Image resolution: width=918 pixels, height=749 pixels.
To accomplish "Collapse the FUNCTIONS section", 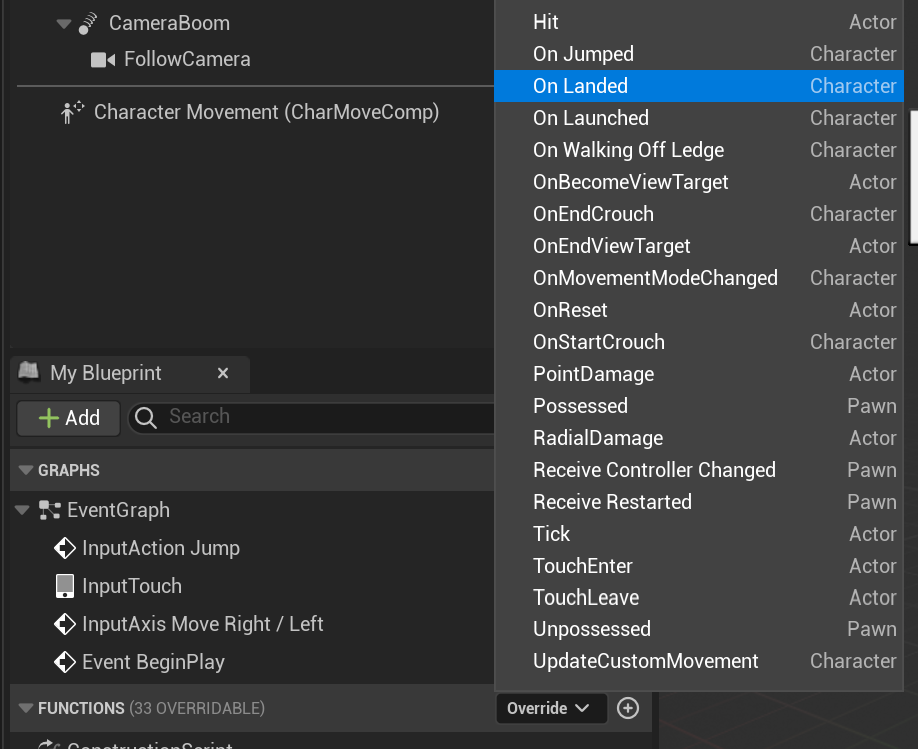I will 26,708.
